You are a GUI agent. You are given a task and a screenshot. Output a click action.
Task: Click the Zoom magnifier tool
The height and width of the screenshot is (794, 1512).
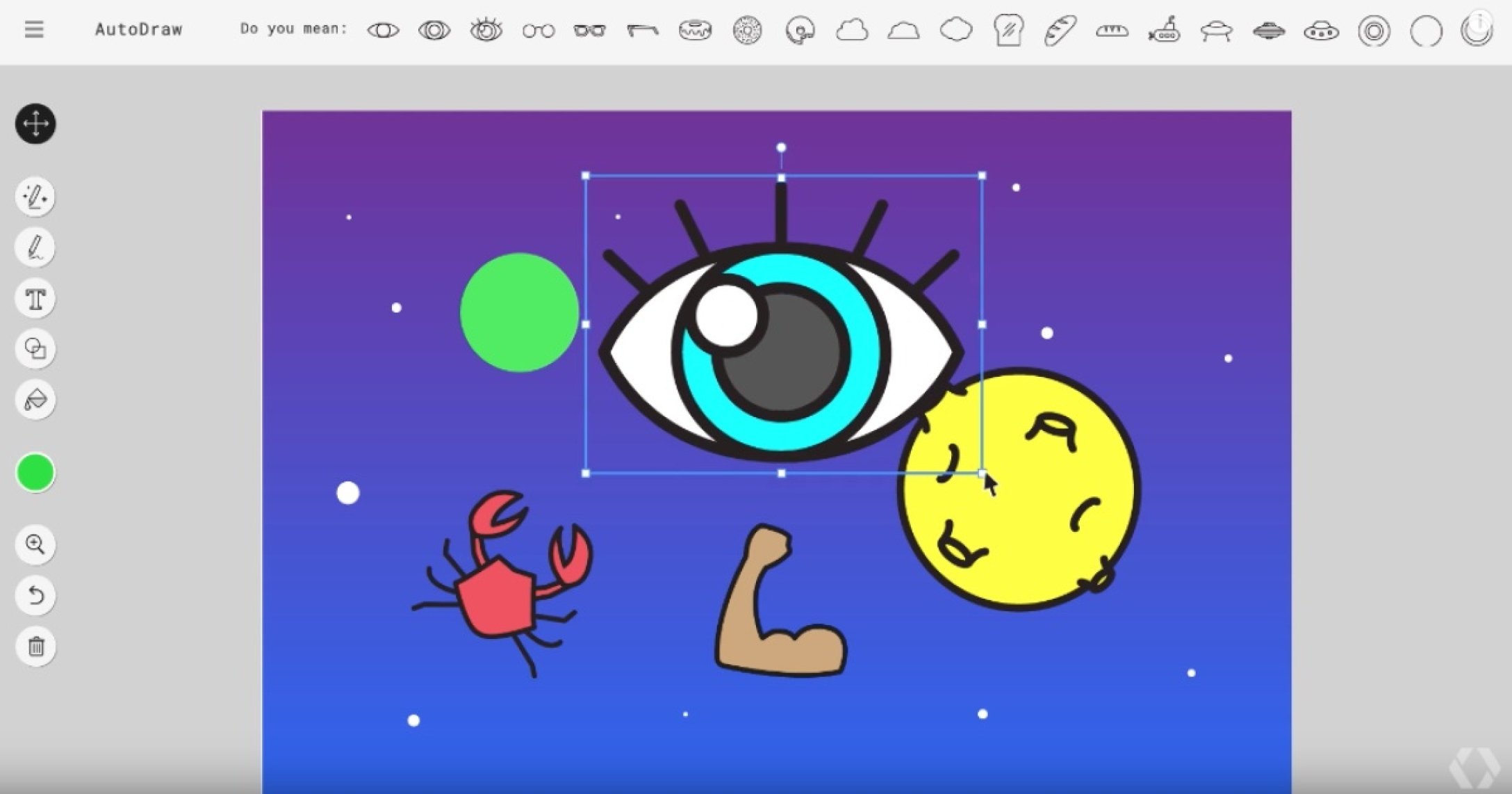point(35,544)
